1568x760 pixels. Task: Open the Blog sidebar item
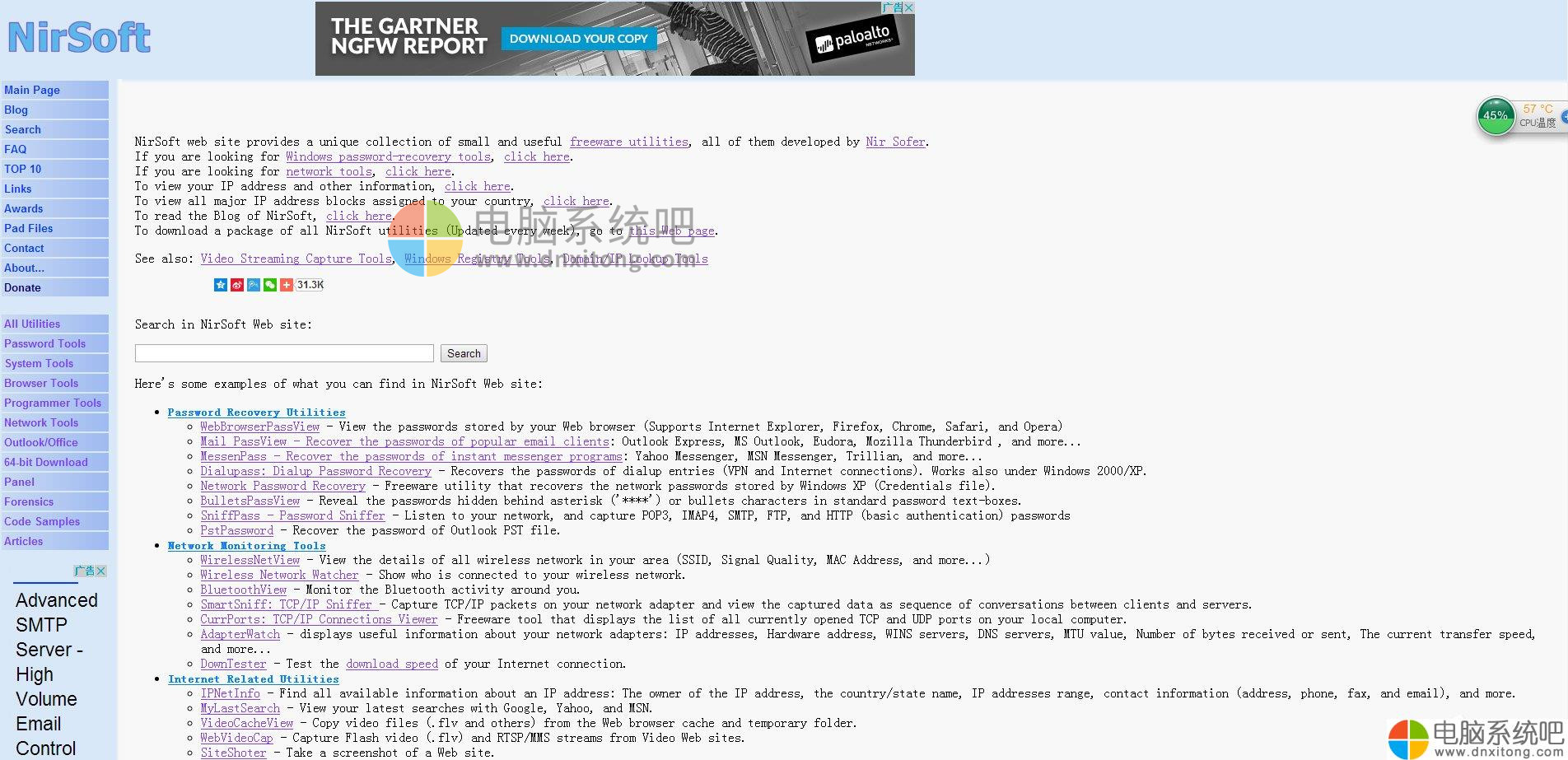click(x=54, y=110)
